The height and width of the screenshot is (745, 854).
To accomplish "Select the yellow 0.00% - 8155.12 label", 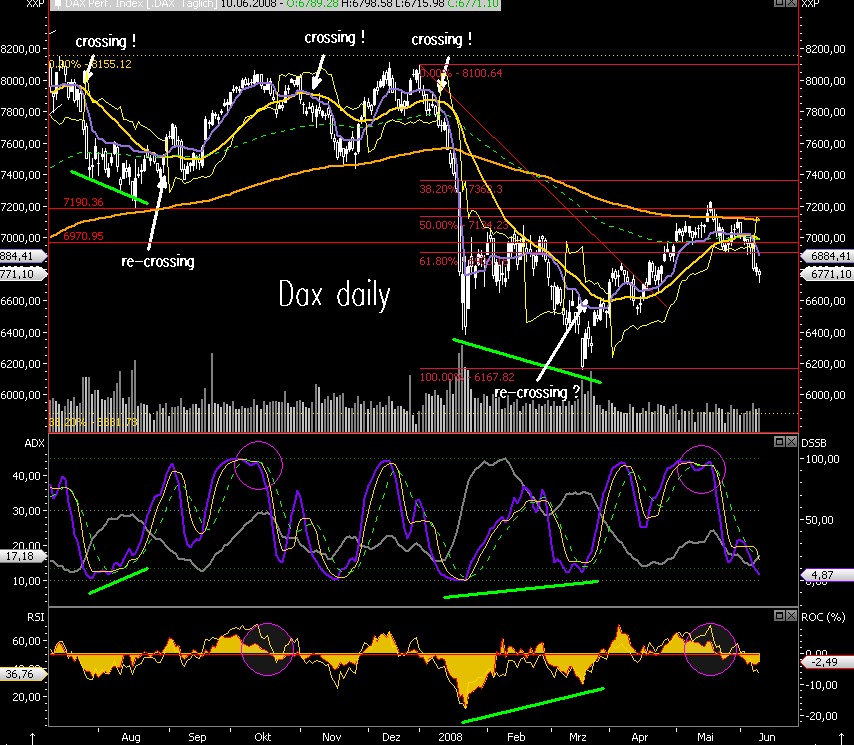I will pos(90,64).
